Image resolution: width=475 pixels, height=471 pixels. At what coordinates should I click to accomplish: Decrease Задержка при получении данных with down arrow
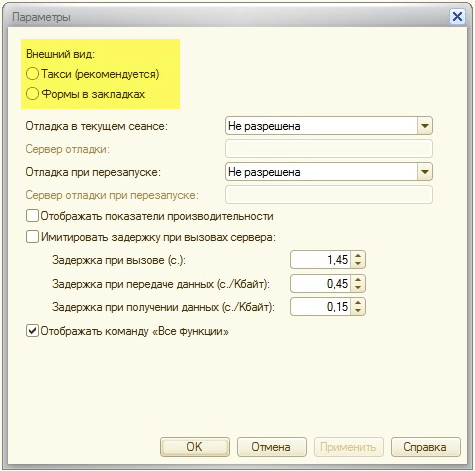[358, 310]
